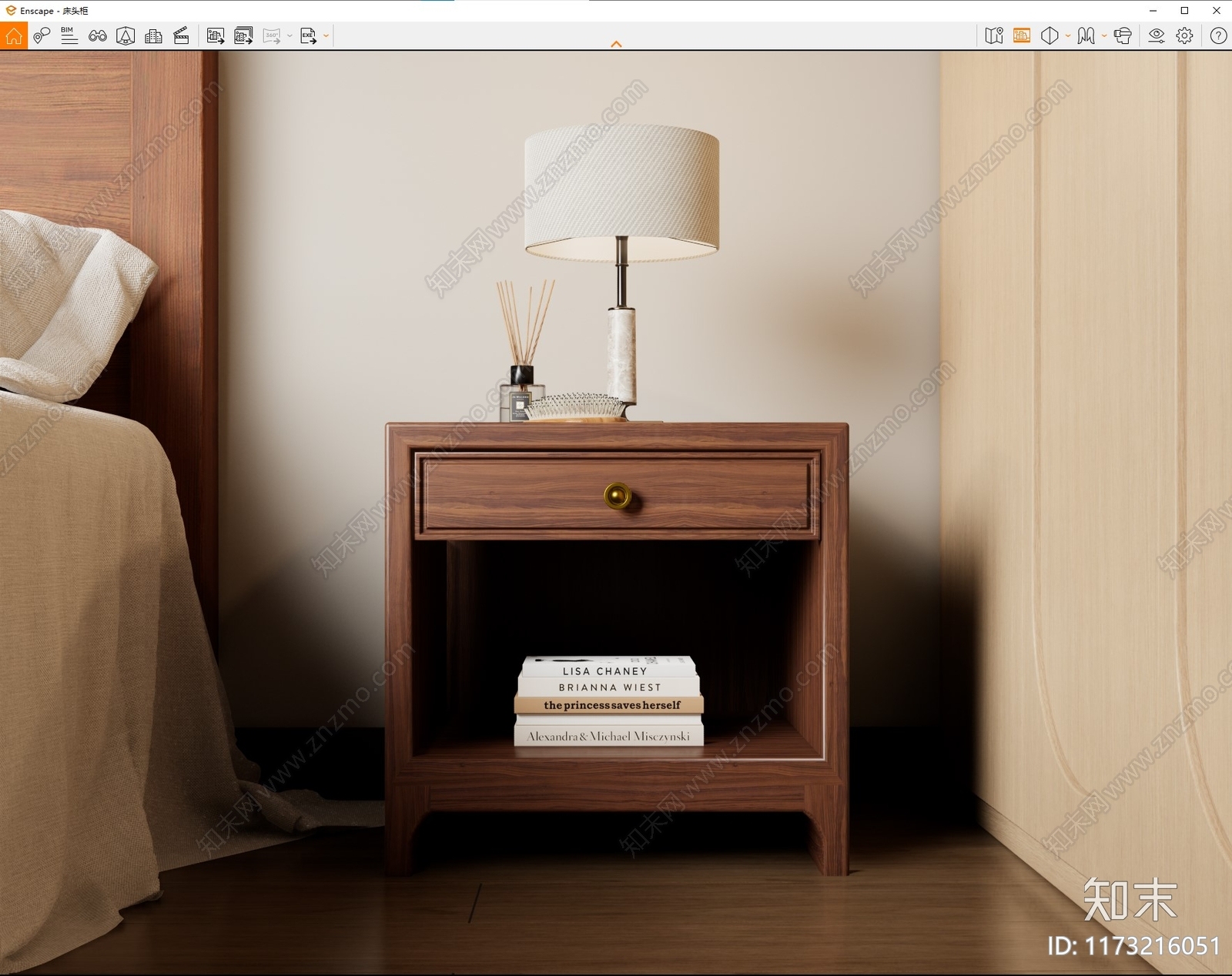Expand the projection mode dropdown arrow
This screenshot has width=1232, height=976.
point(1068,35)
